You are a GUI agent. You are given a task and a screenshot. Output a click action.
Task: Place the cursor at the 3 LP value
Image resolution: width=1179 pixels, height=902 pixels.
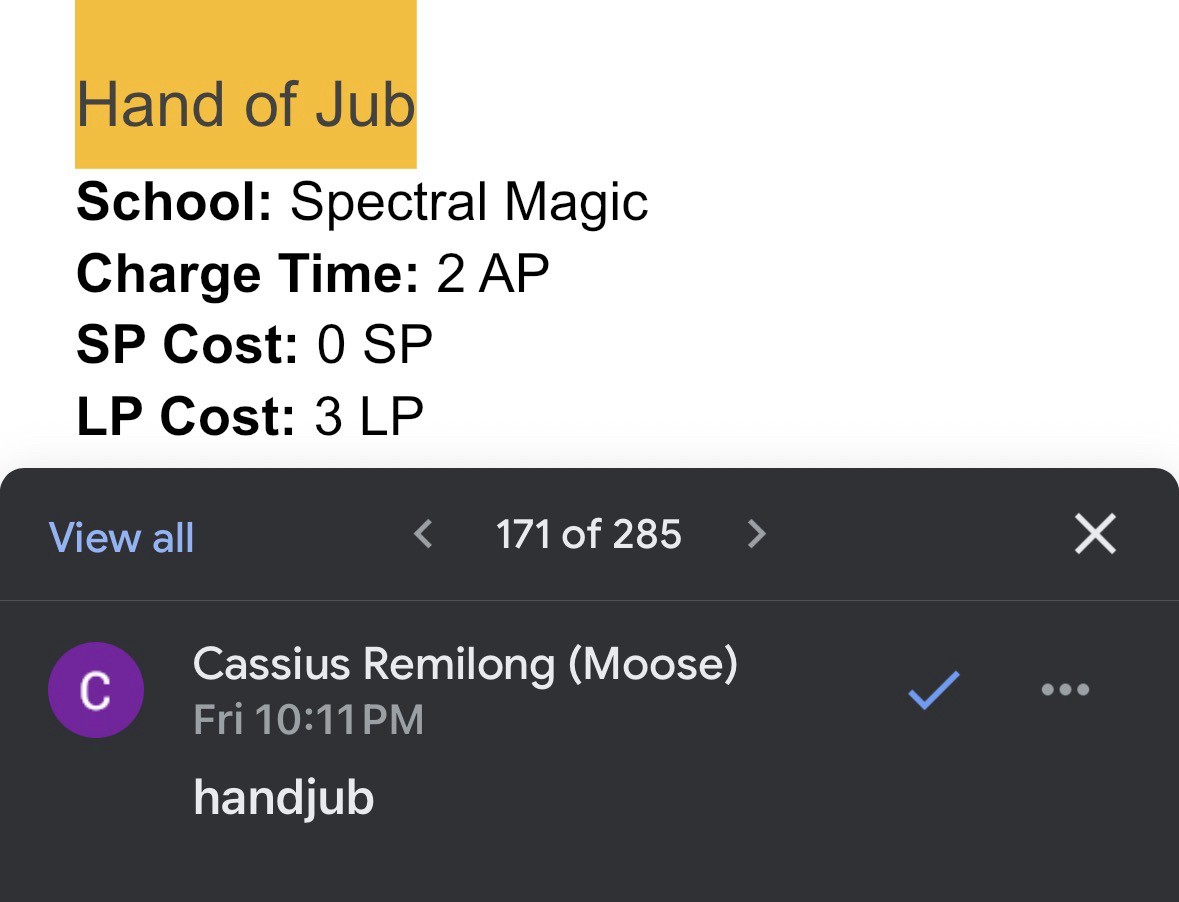tap(369, 416)
